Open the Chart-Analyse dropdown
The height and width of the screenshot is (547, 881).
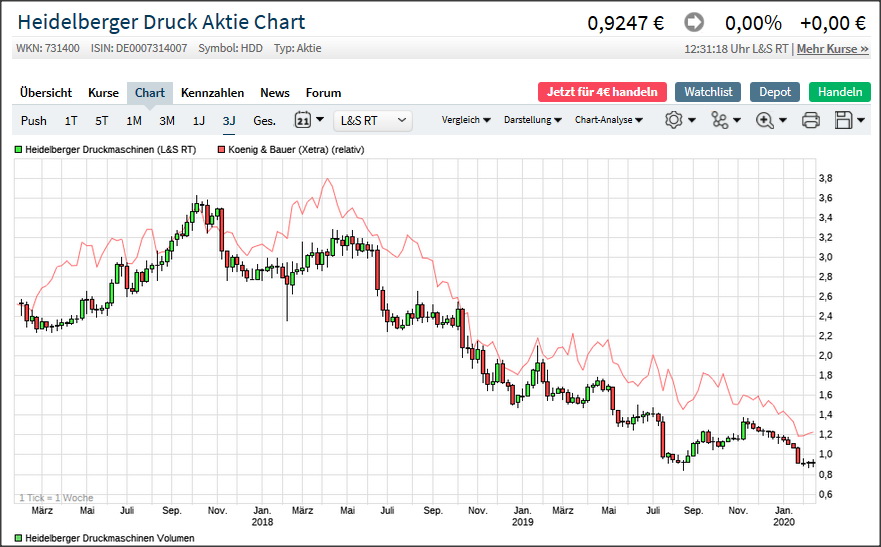point(608,120)
